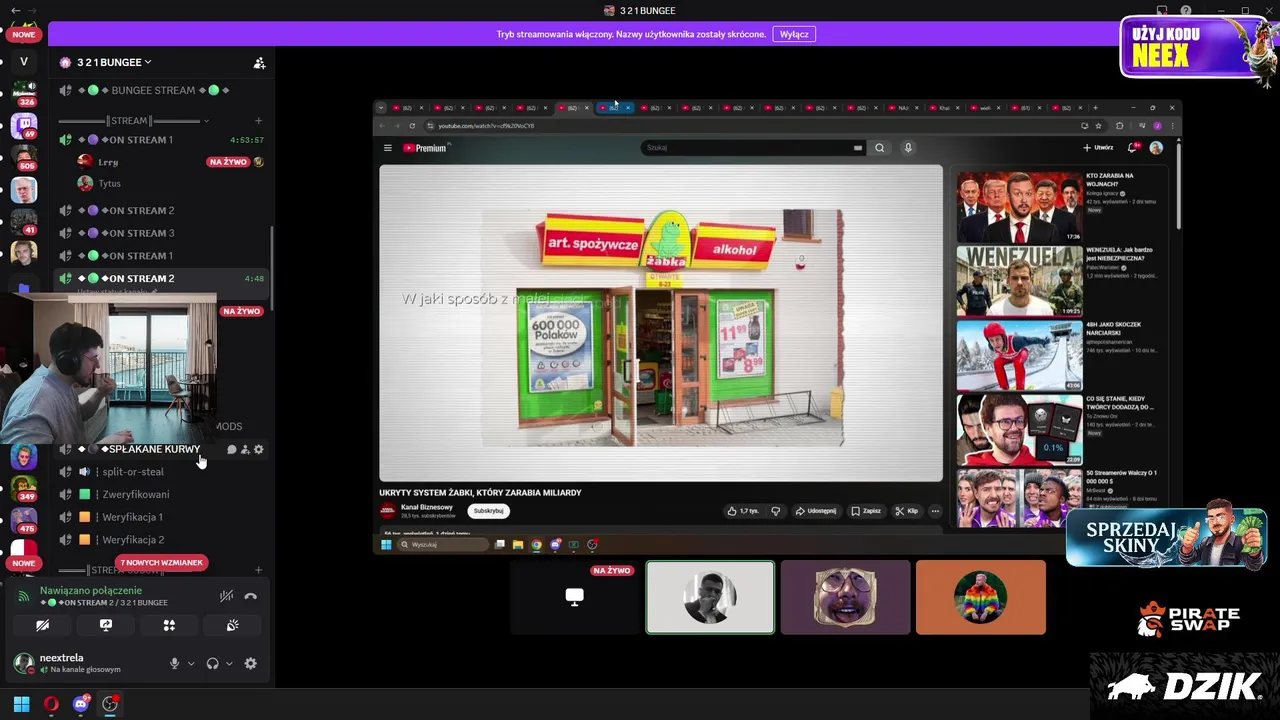Click the screen share button
The image size is (1280, 720).
106,625
